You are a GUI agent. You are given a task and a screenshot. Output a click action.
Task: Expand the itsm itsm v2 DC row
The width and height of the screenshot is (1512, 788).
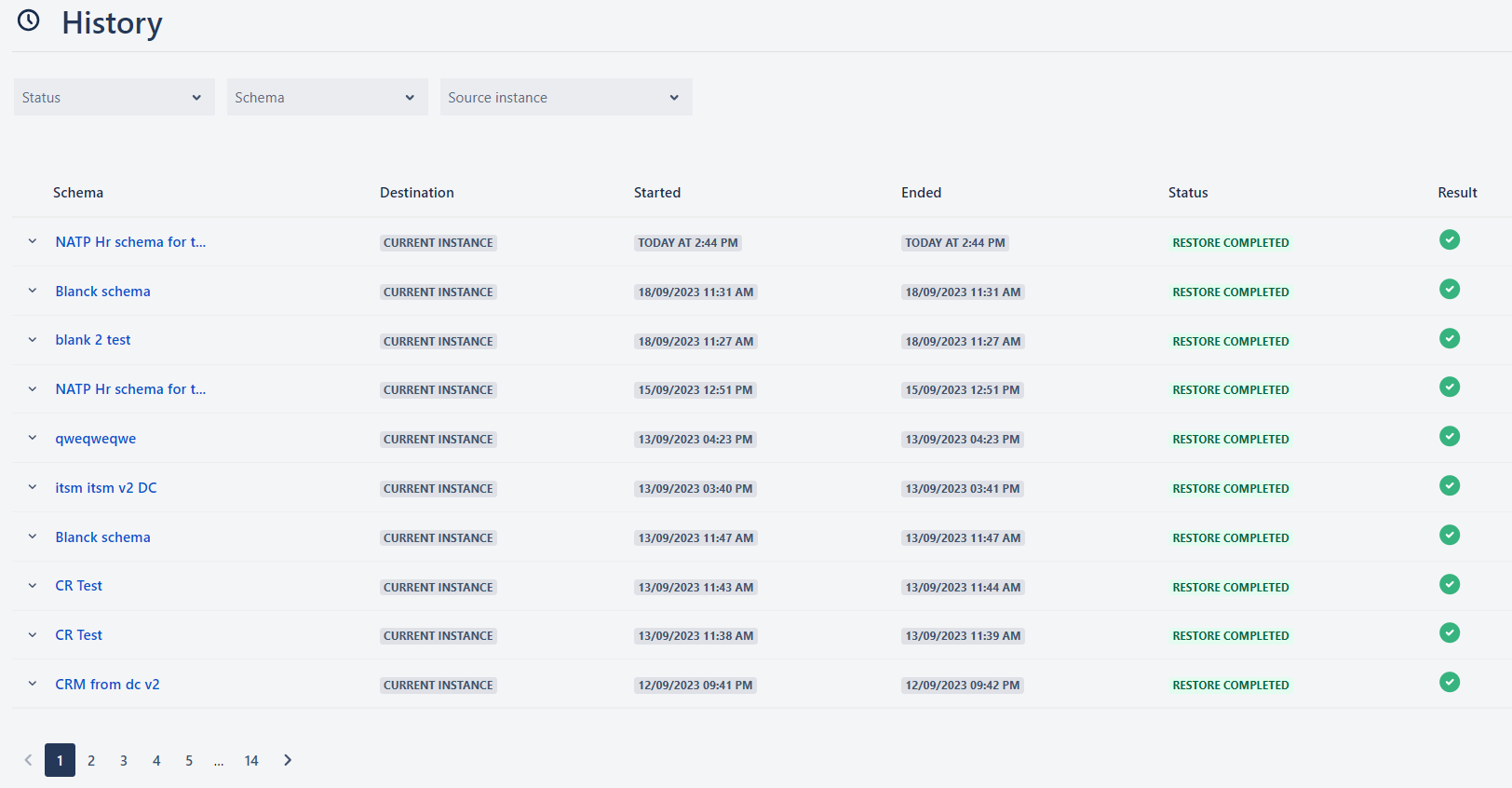[x=33, y=487]
